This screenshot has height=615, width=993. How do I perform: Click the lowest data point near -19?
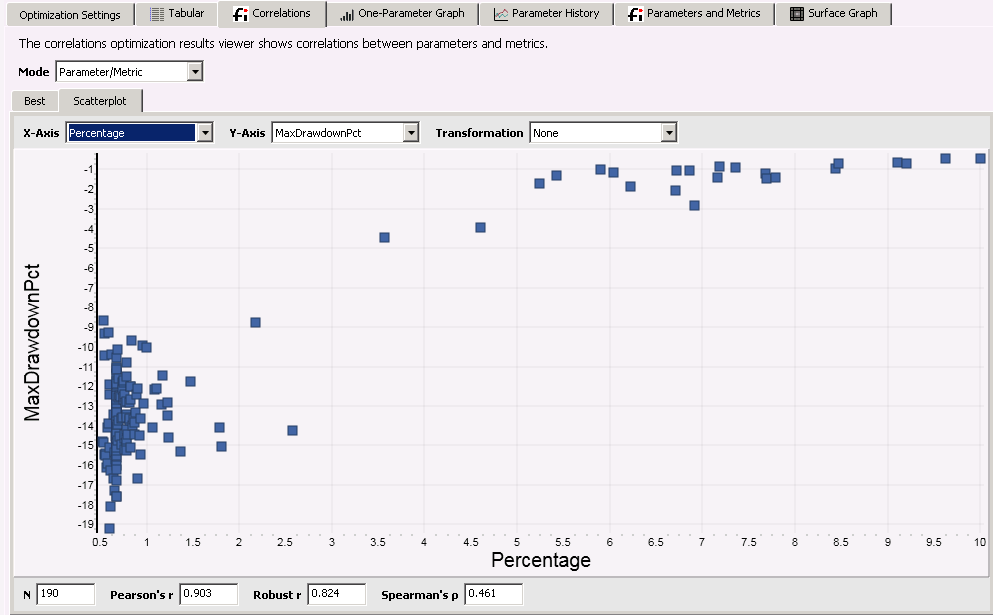pyautogui.click(x=109, y=528)
